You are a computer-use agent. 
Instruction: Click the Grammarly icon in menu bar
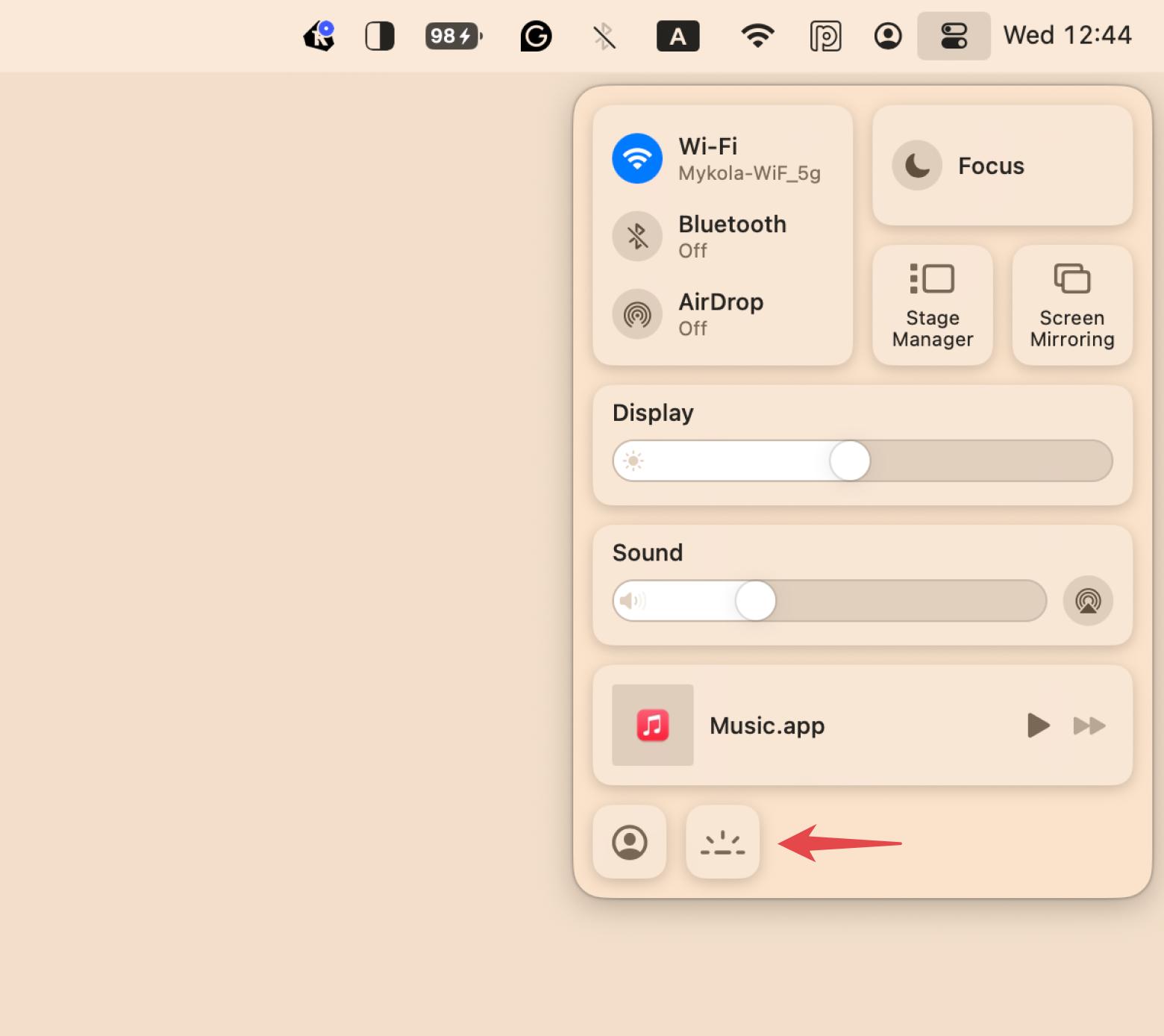click(536, 36)
